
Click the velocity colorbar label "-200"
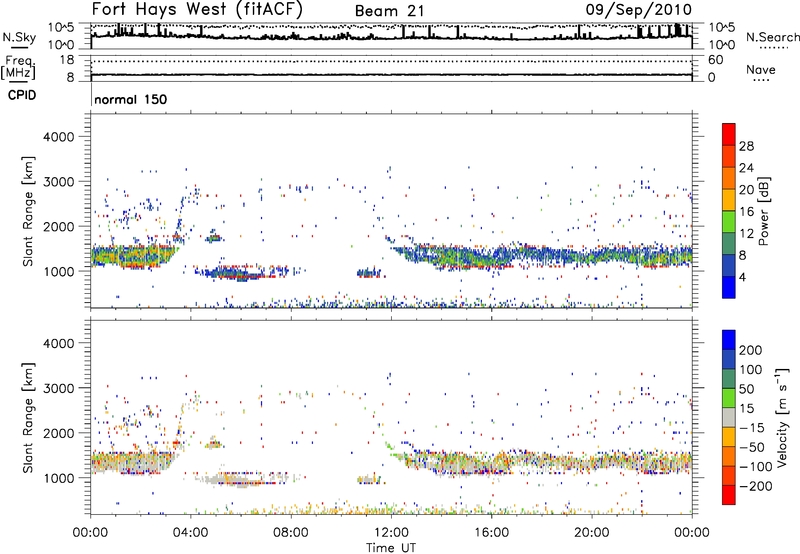[x=755, y=486]
